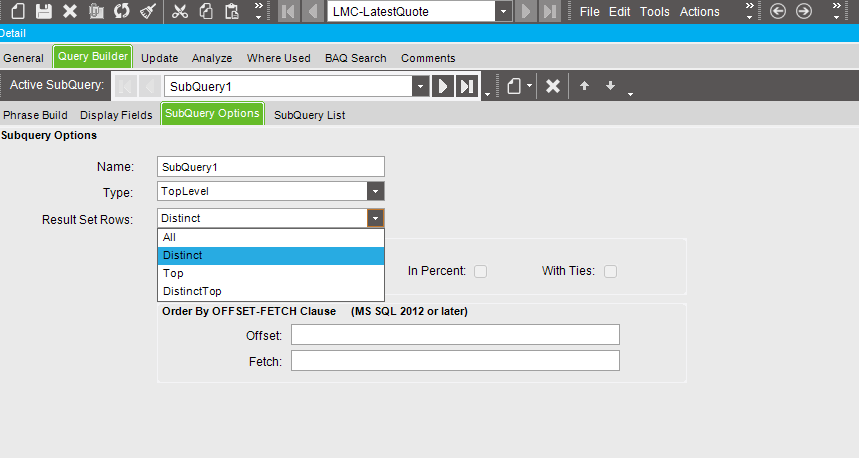The height and width of the screenshot is (458, 859).
Task: Click the Offset input field
Action: tap(455, 335)
